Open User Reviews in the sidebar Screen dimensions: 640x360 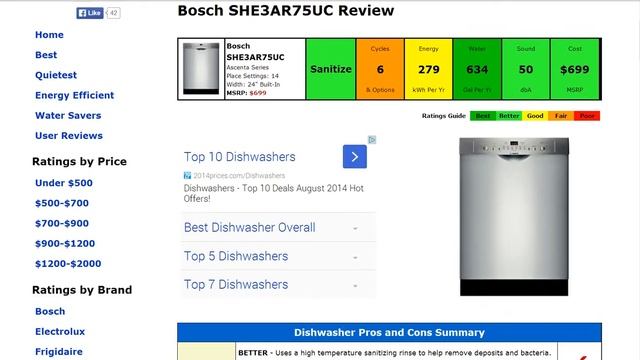point(69,136)
